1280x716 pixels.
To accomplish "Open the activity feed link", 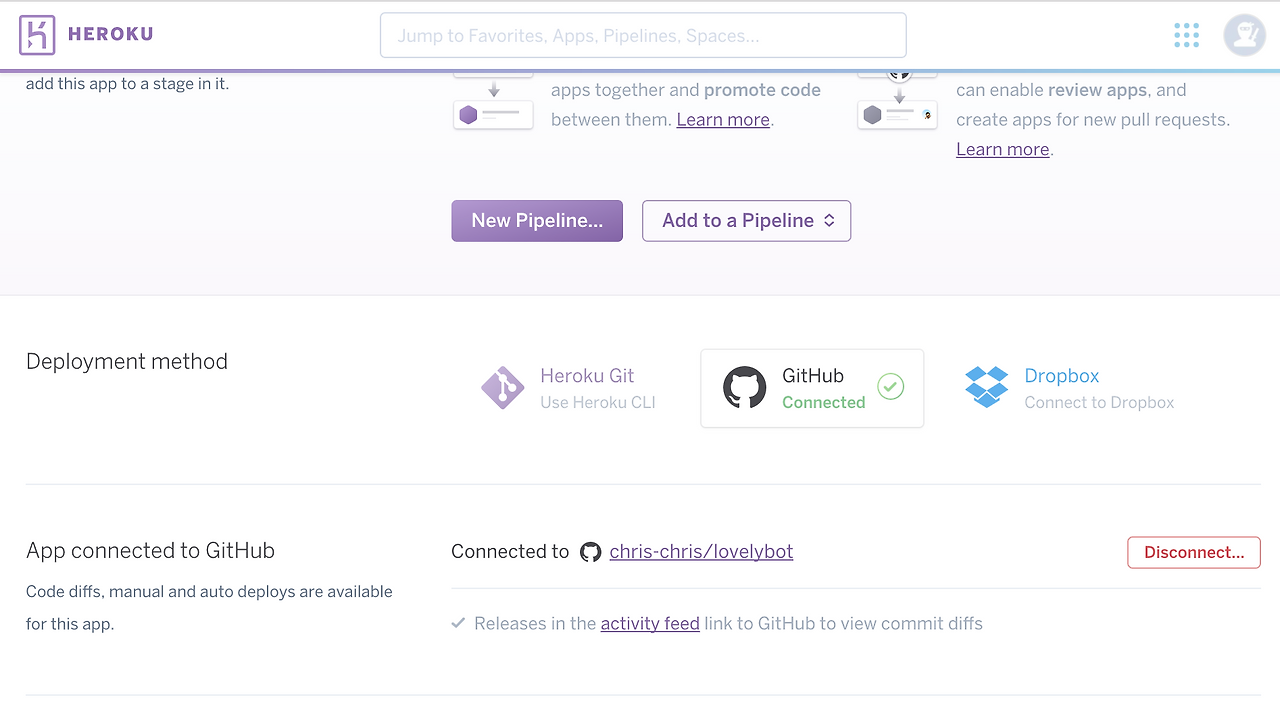I will tap(650, 623).
